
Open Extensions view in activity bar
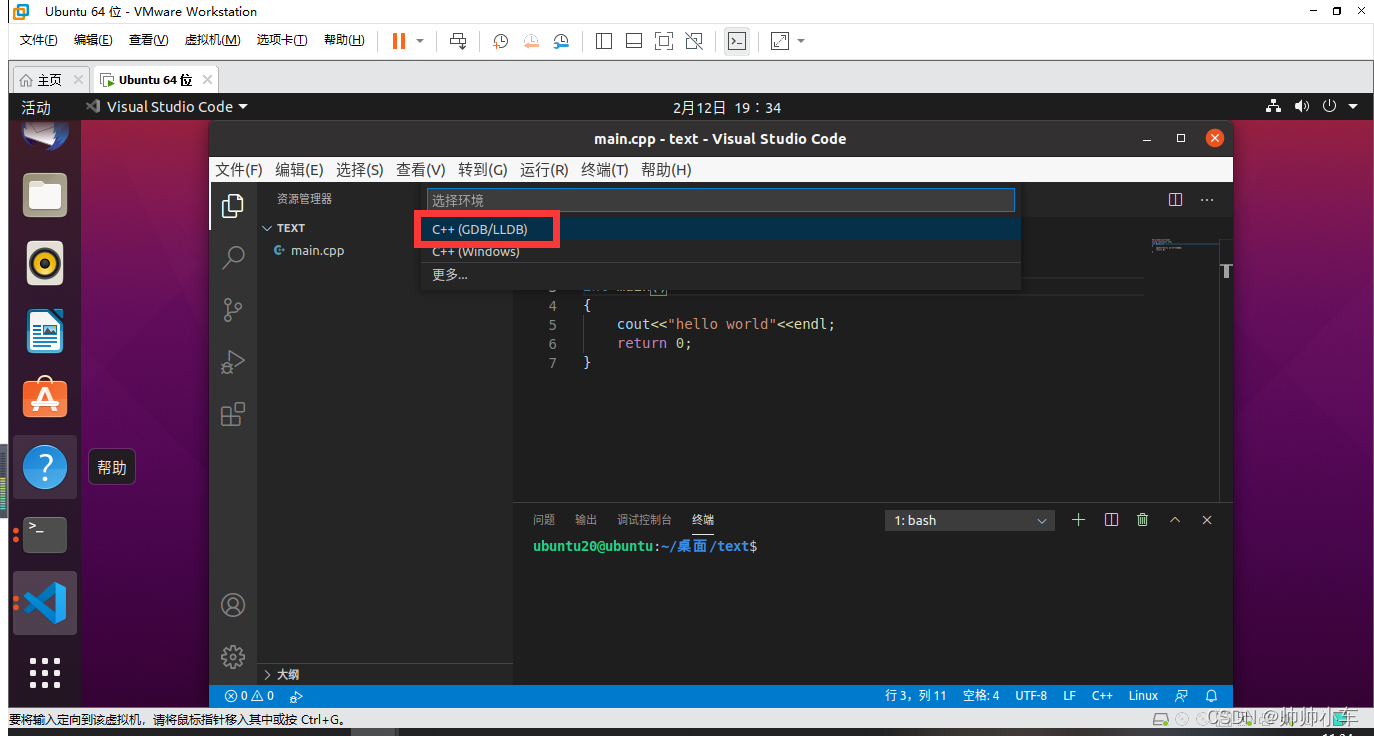tap(233, 413)
